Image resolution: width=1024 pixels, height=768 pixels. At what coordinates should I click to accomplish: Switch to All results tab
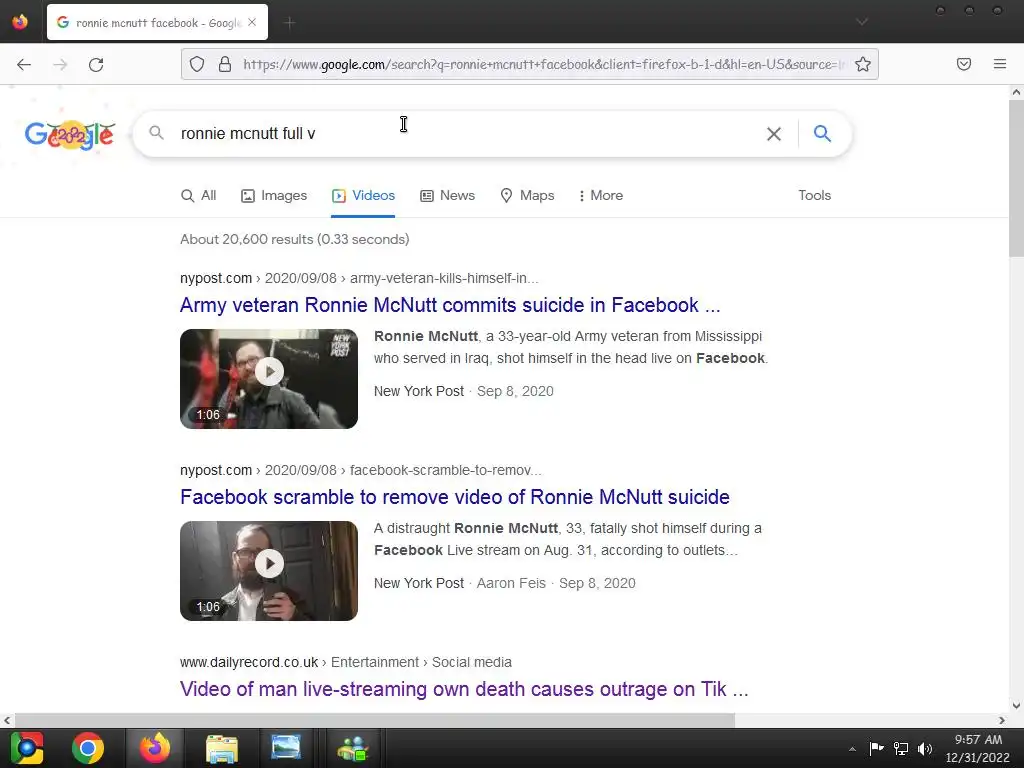pos(199,195)
